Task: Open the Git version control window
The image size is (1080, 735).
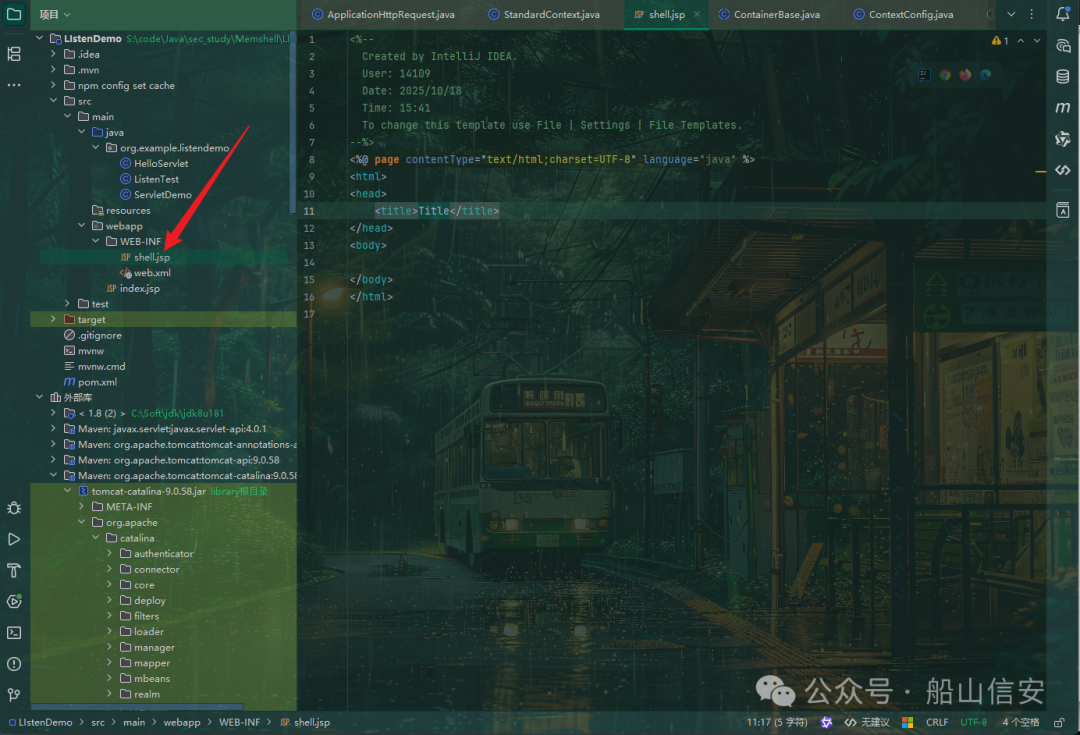Action: pyautogui.click(x=14, y=694)
